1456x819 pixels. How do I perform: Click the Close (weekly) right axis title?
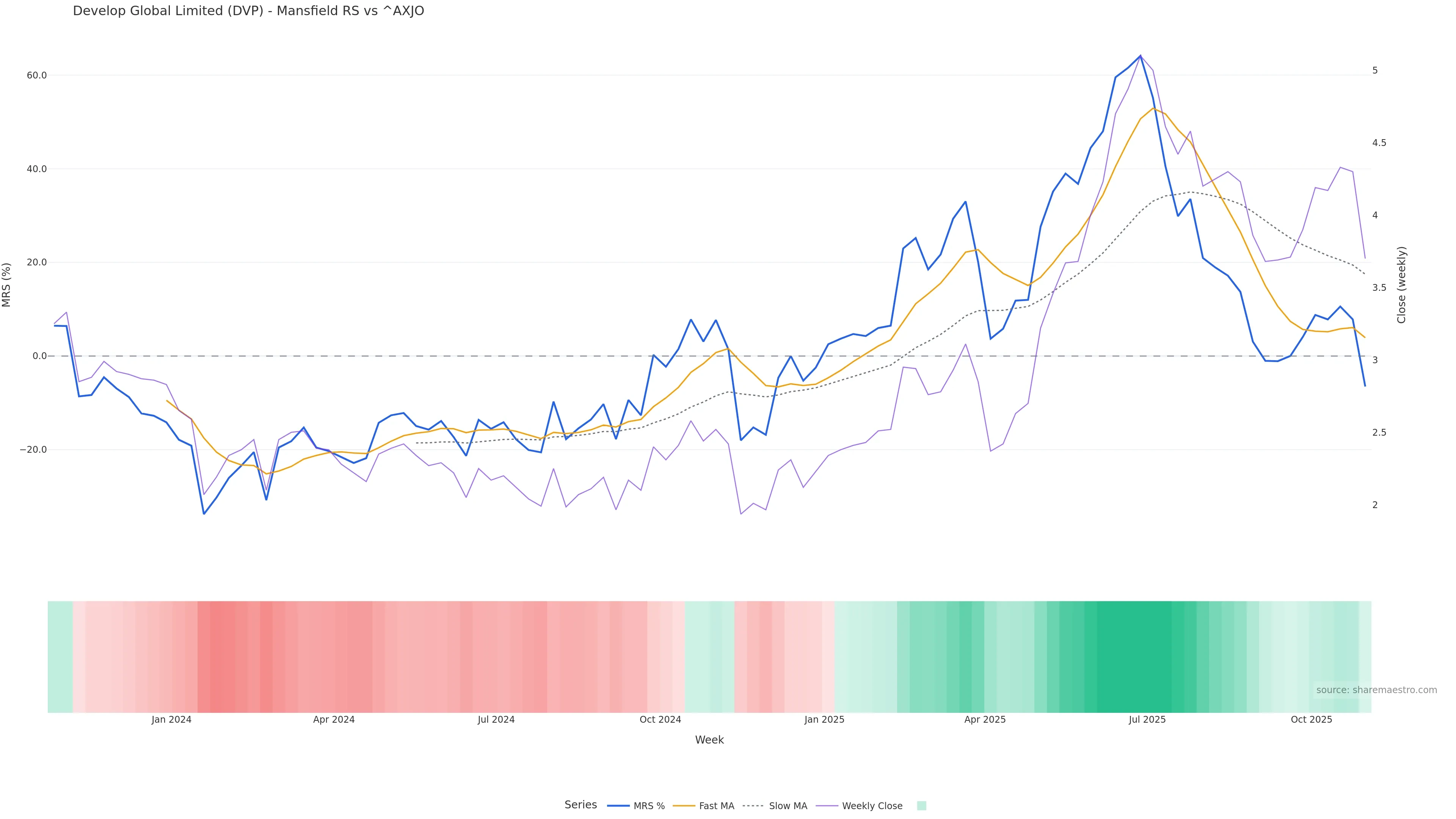(1401, 285)
